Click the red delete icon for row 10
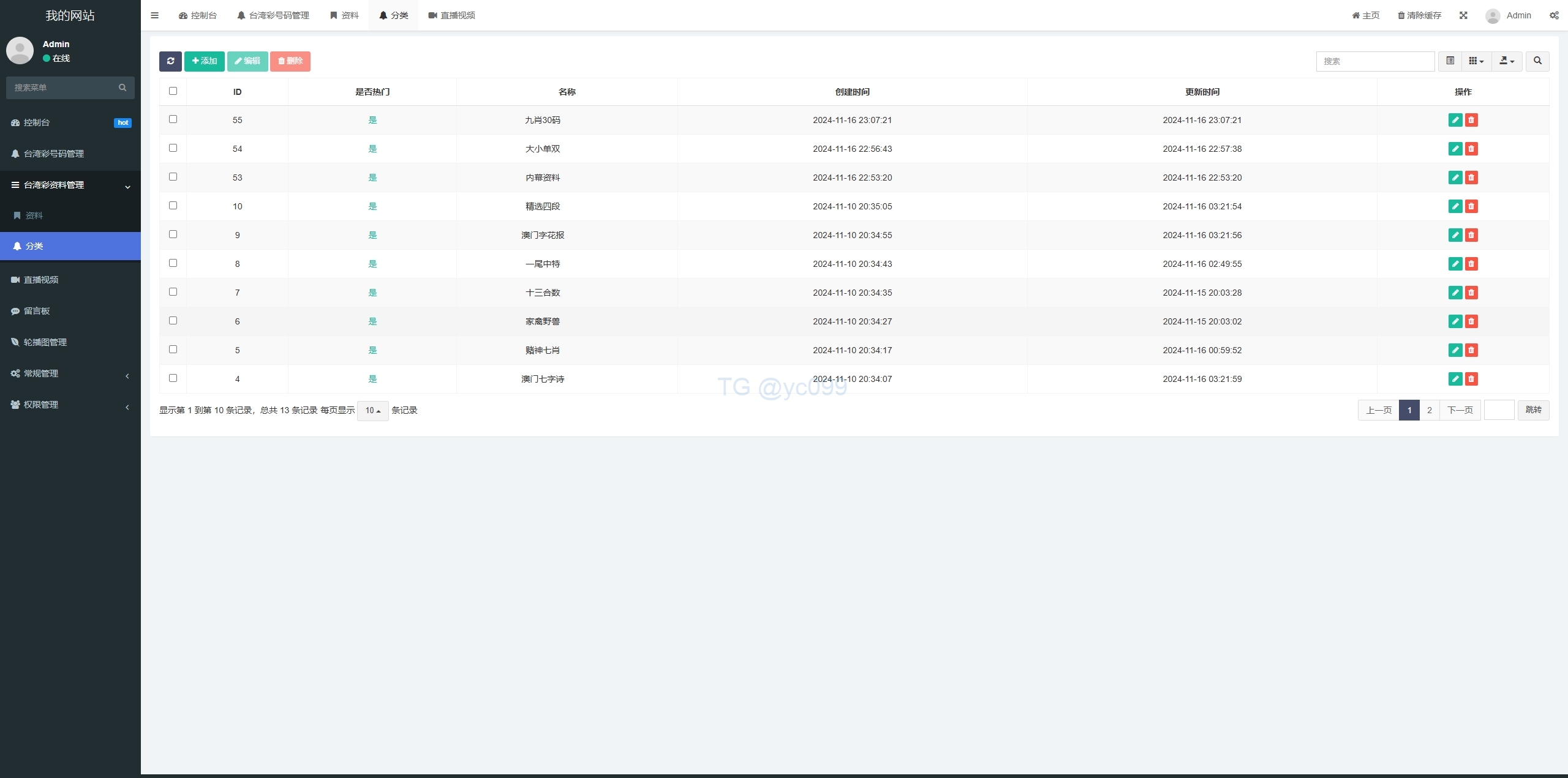The height and width of the screenshot is (778, 1568). [1471, 206]
